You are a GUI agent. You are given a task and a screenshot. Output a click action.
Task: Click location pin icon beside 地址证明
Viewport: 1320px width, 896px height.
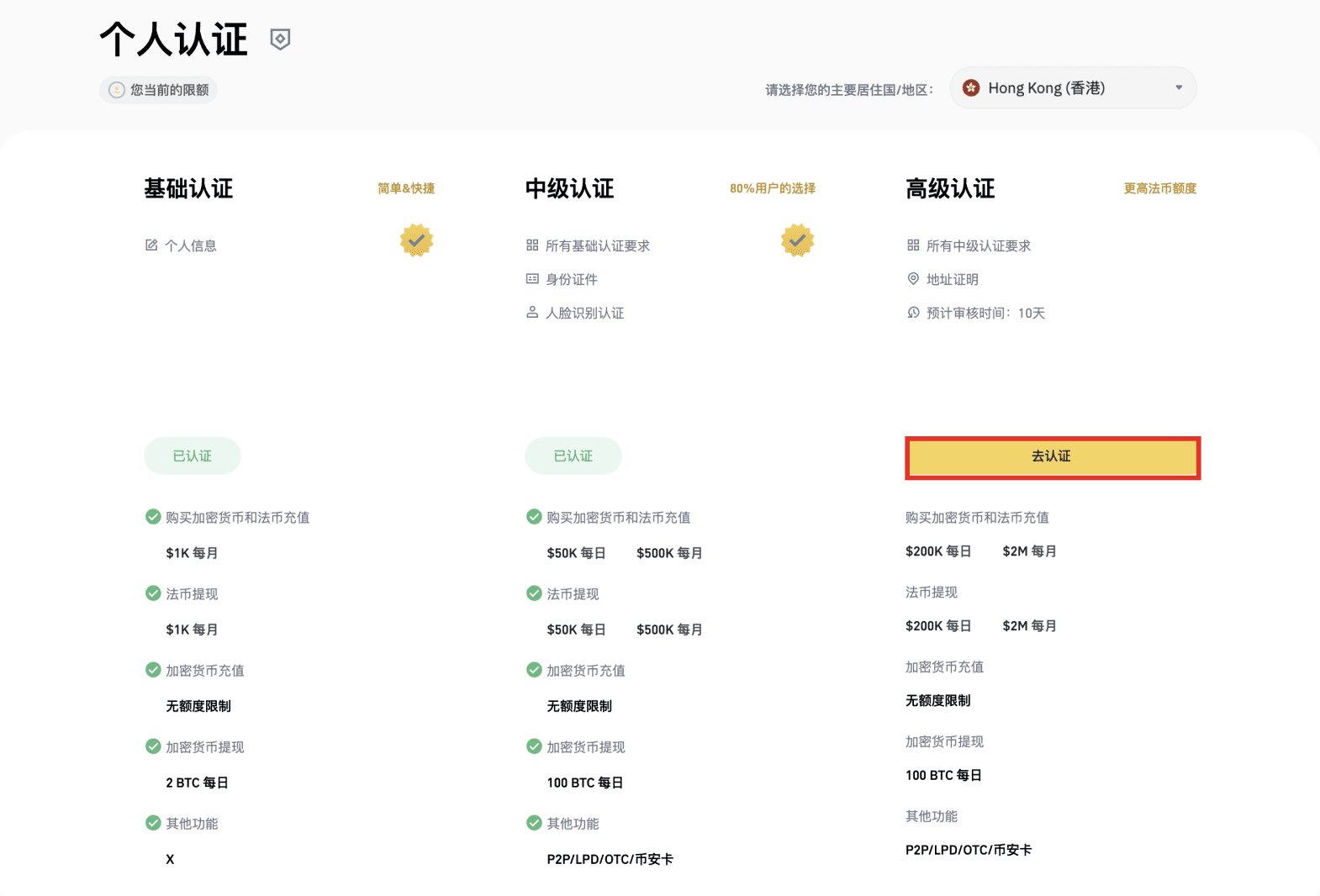click(913, 279)
